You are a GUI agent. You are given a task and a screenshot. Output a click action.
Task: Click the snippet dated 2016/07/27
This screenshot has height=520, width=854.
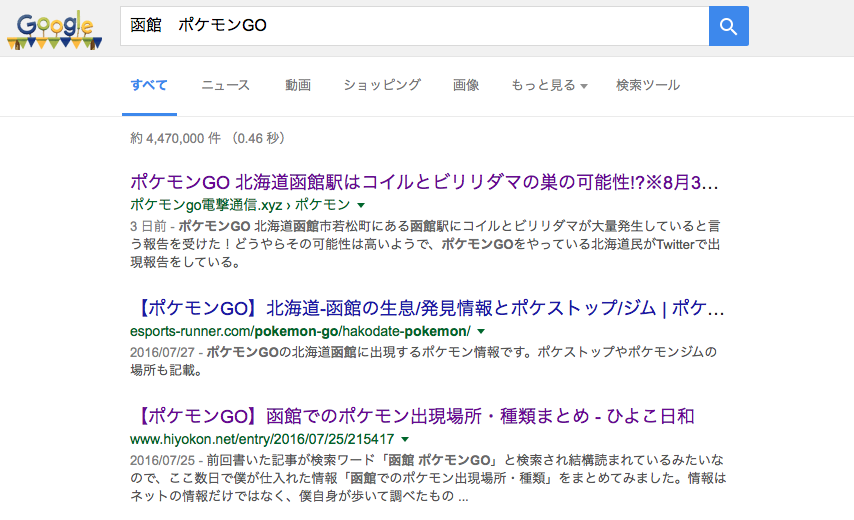coord(423,361)
